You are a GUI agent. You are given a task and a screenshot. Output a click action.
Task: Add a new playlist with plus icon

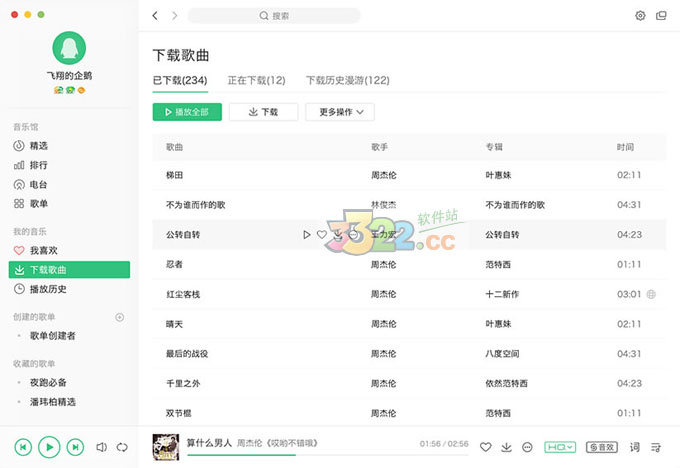pyautogui.click(x=120, y=317)
